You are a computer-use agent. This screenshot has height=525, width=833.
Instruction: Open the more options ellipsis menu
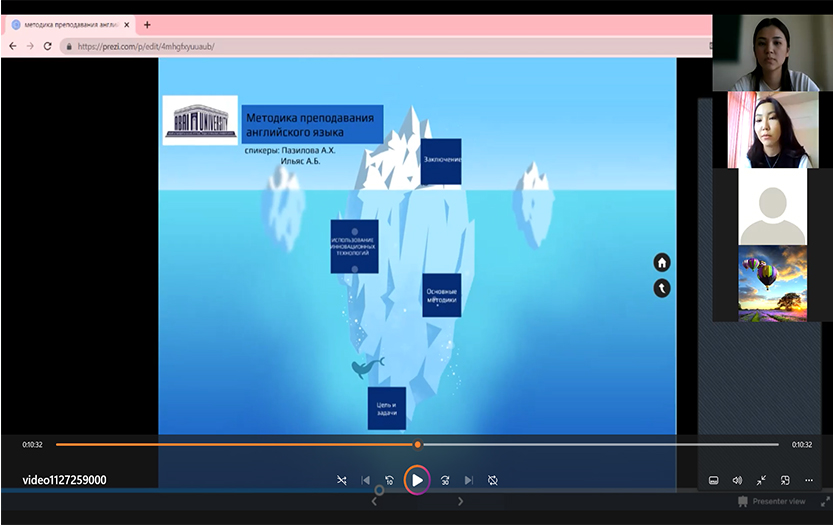pos(809,480)
